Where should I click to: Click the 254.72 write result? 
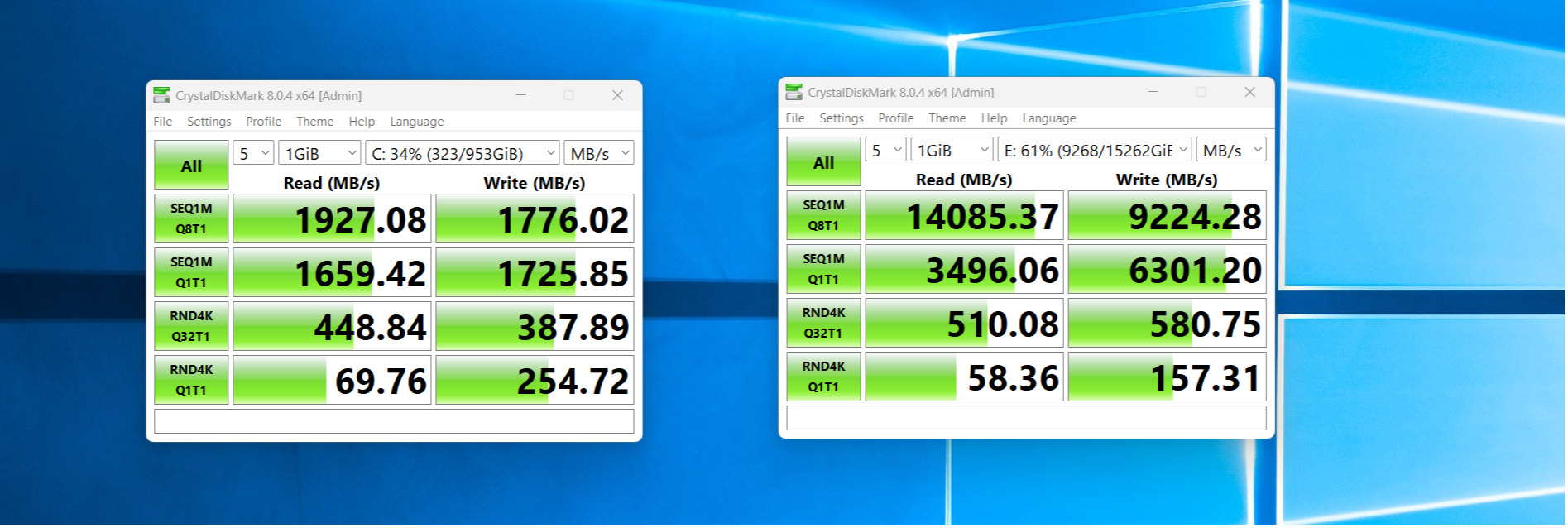pos(535,380)
